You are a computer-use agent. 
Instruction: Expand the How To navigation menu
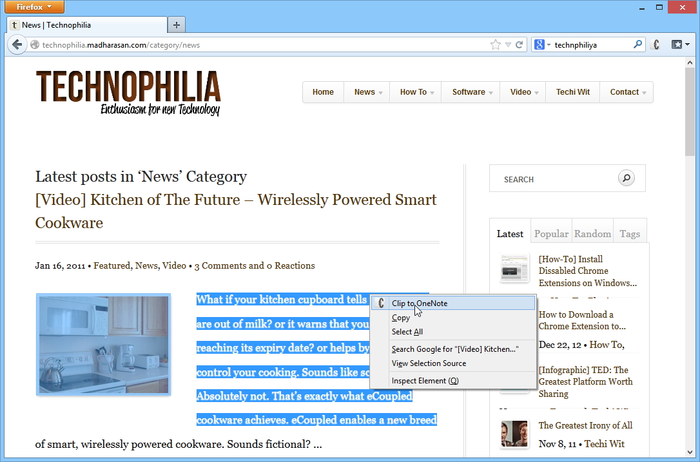tap(417, 92)
